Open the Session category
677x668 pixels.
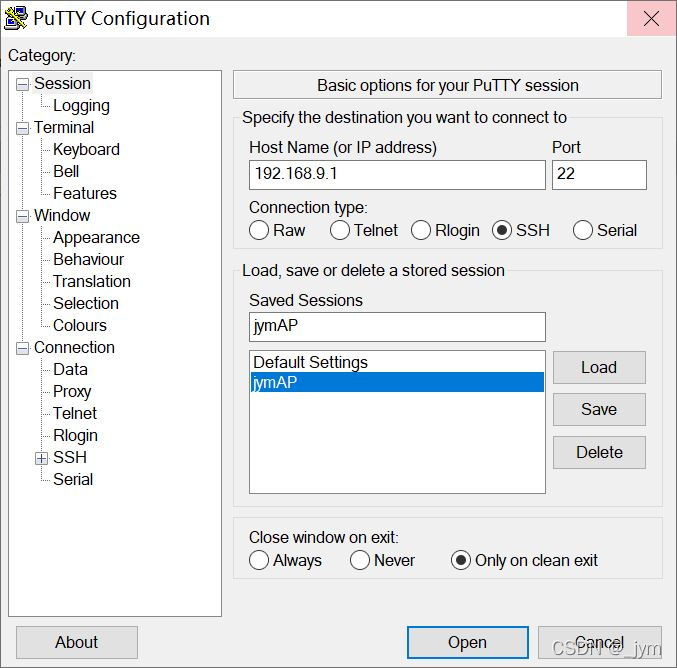tap(62, 83)
